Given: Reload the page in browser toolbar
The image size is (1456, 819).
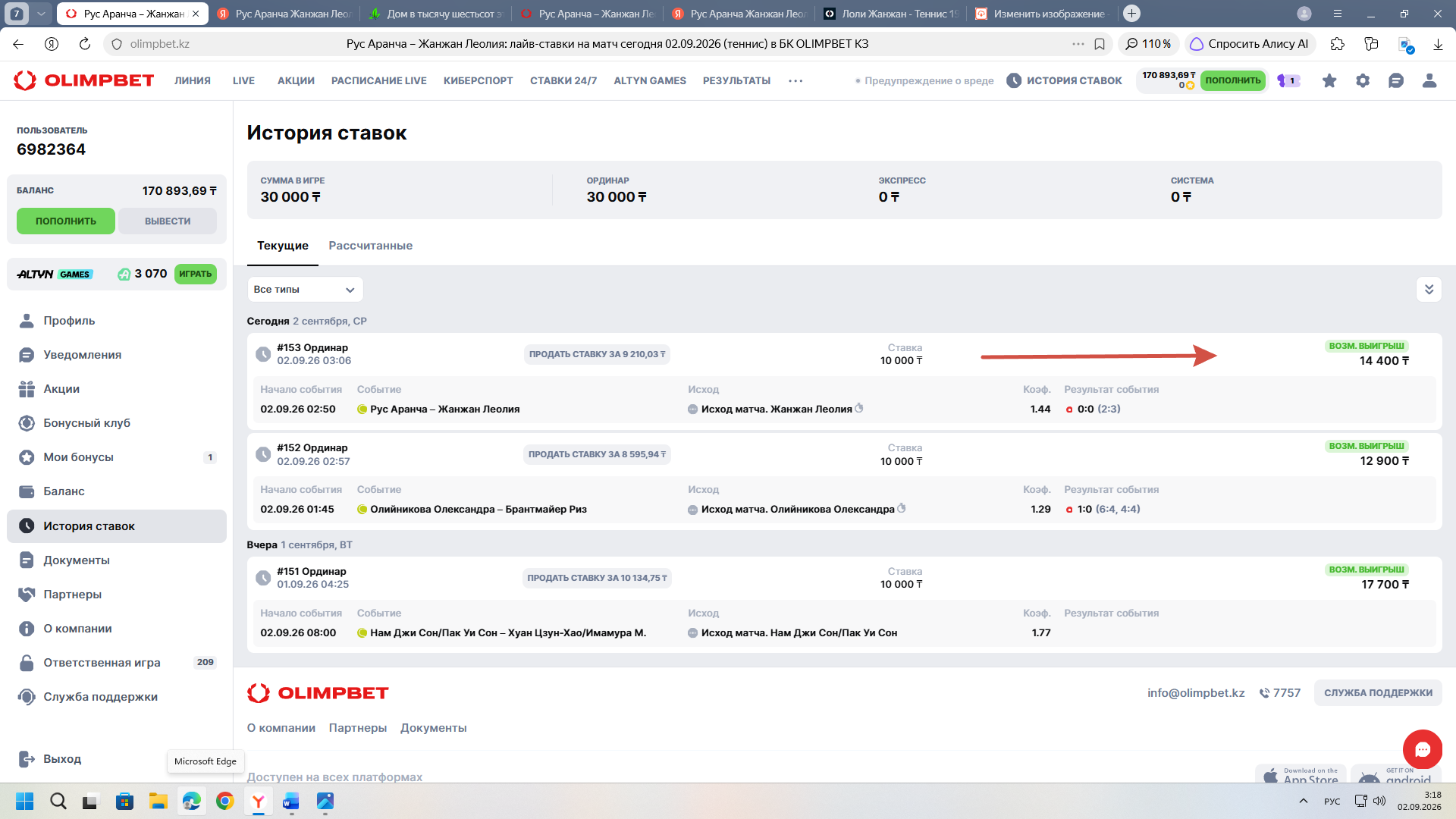Looking at the screenshot, I should coord(85,44).
